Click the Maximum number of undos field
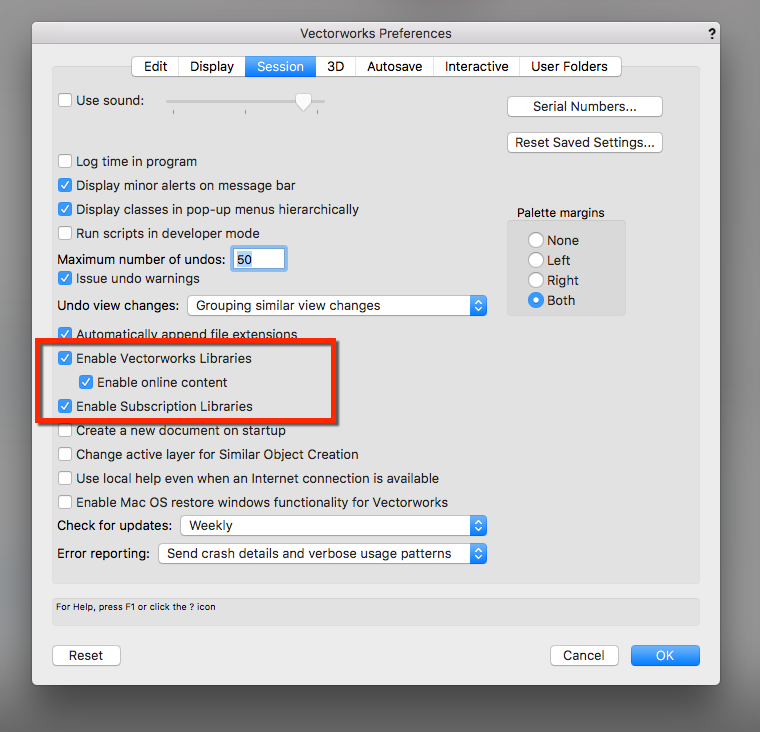 [x=259, y=259]
